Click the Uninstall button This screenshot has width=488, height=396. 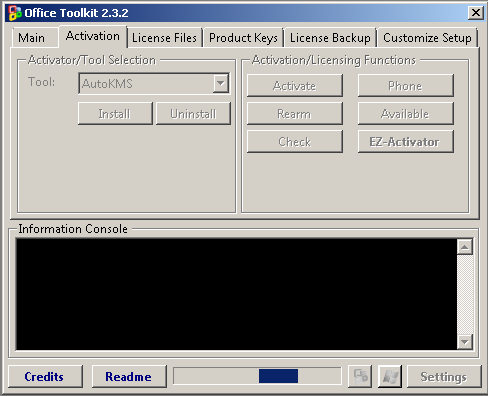[x=193, y=114]
